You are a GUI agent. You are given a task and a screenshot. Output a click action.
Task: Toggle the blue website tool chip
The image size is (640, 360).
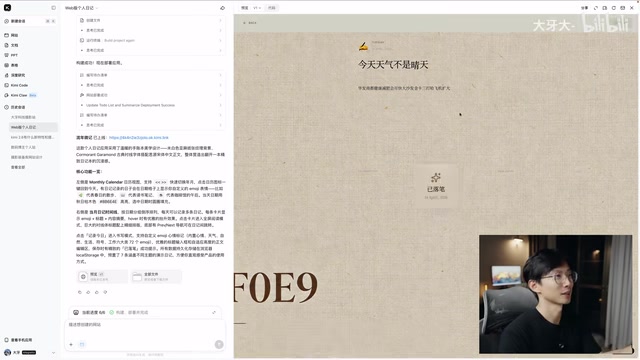click(82, 344)
